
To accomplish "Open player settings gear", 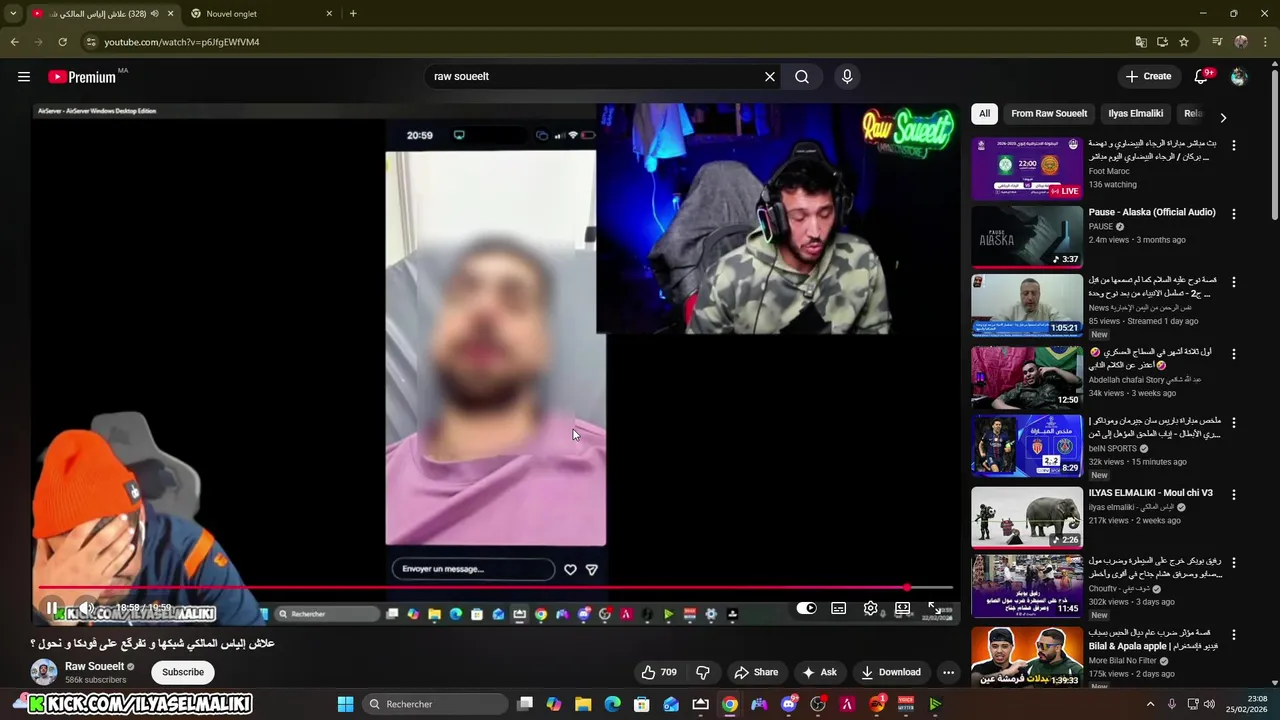I will coord(871,608).
